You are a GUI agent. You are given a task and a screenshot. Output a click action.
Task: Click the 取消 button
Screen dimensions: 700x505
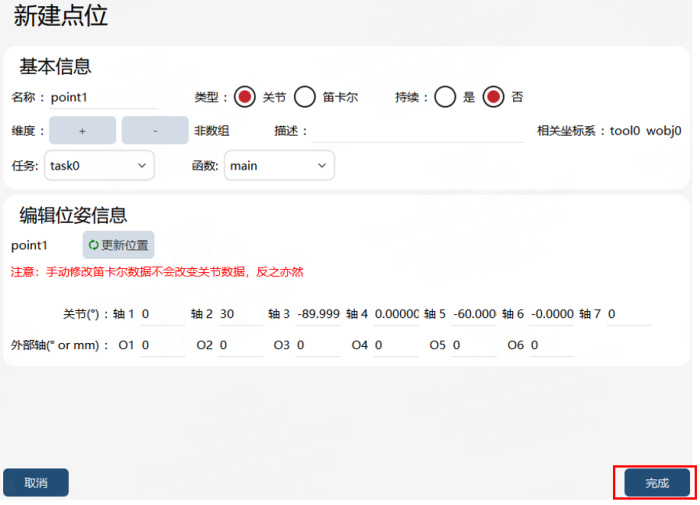click(36, 482)
